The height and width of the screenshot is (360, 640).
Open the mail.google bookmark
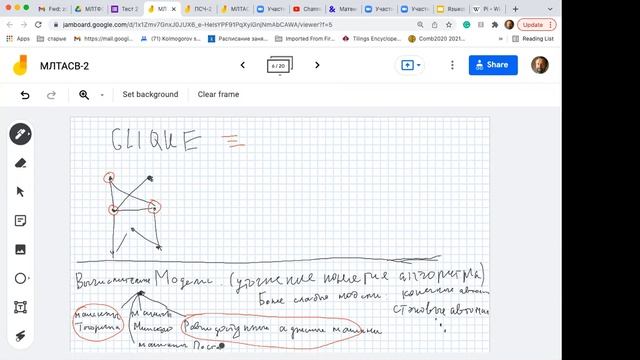(103, 39)
